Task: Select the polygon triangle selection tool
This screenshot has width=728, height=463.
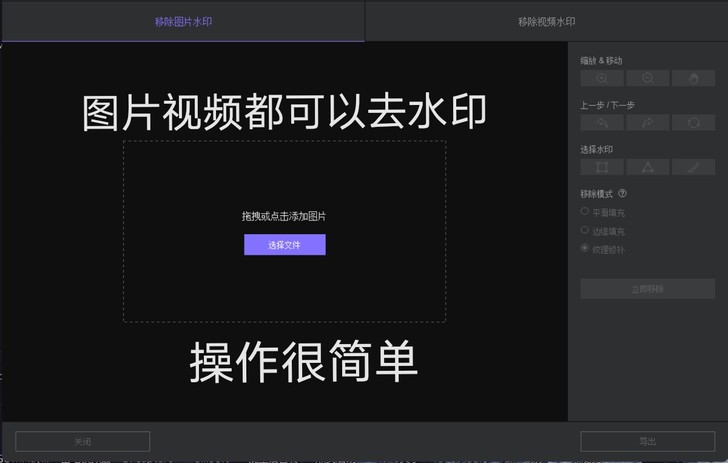Action: [648, 167]
